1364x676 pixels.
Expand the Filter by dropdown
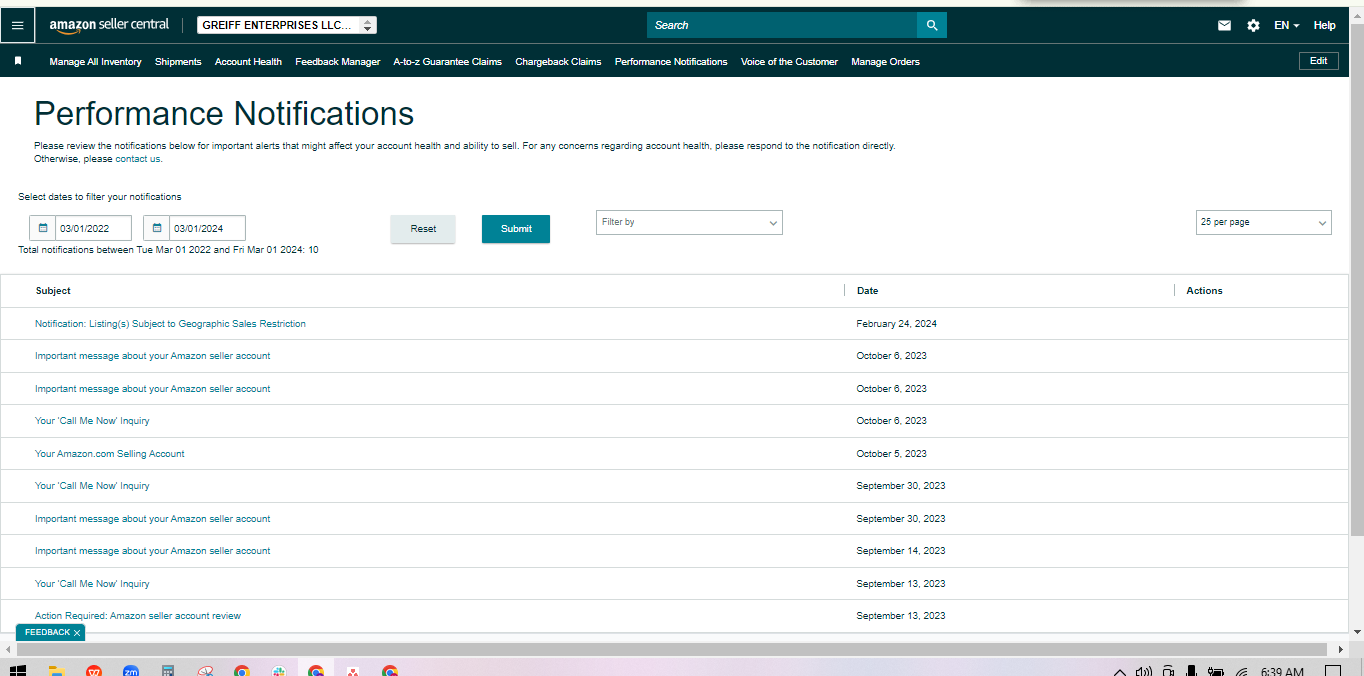(x=689, y=223)
